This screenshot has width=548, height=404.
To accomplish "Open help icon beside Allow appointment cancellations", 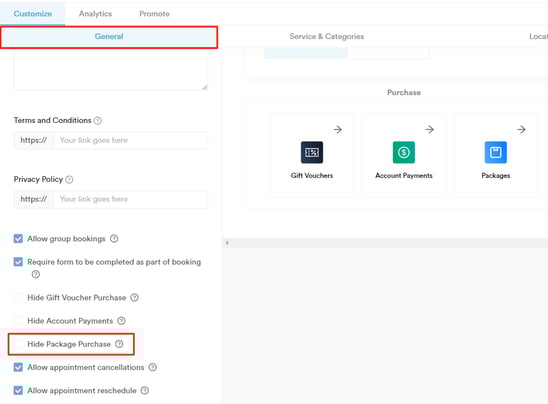I will [152, 367].
